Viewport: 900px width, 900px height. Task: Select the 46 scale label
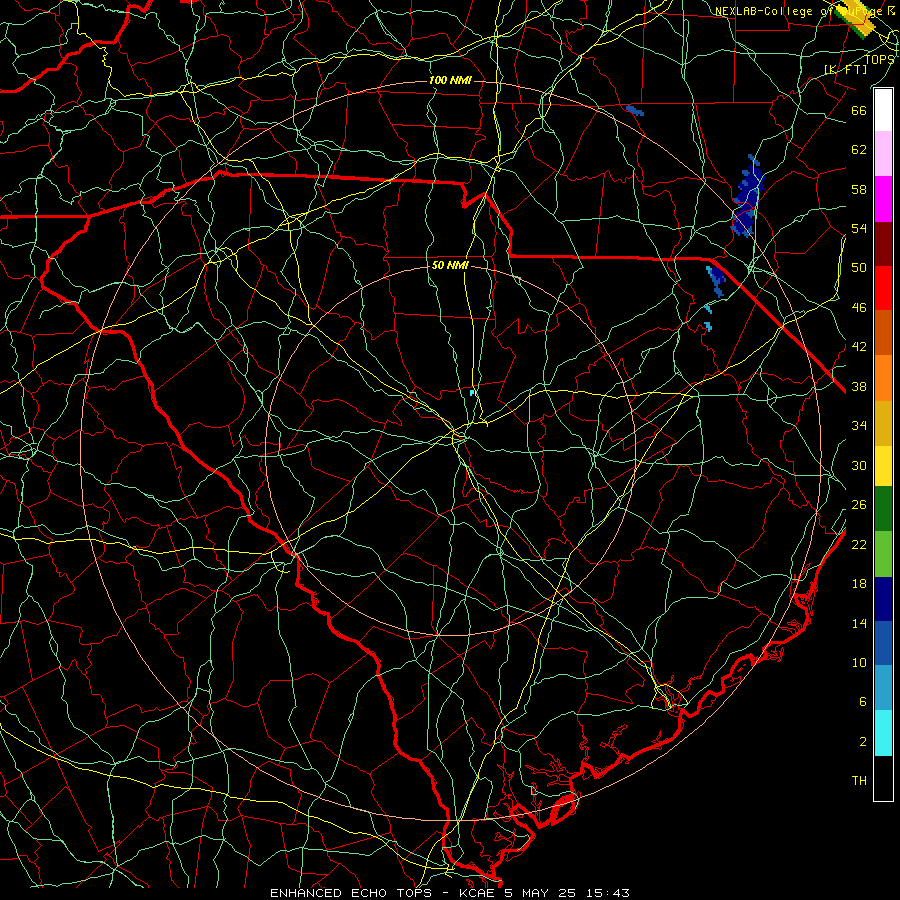click(x=859, y=307)
